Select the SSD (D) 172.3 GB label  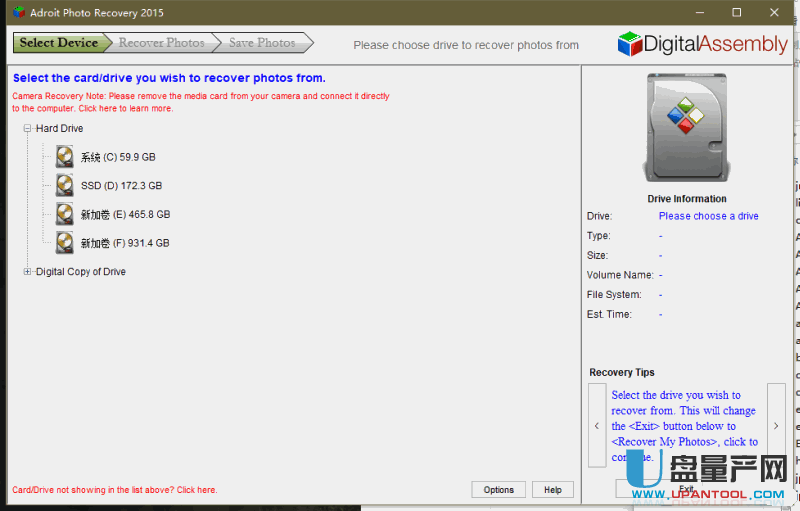coord(121,186)
